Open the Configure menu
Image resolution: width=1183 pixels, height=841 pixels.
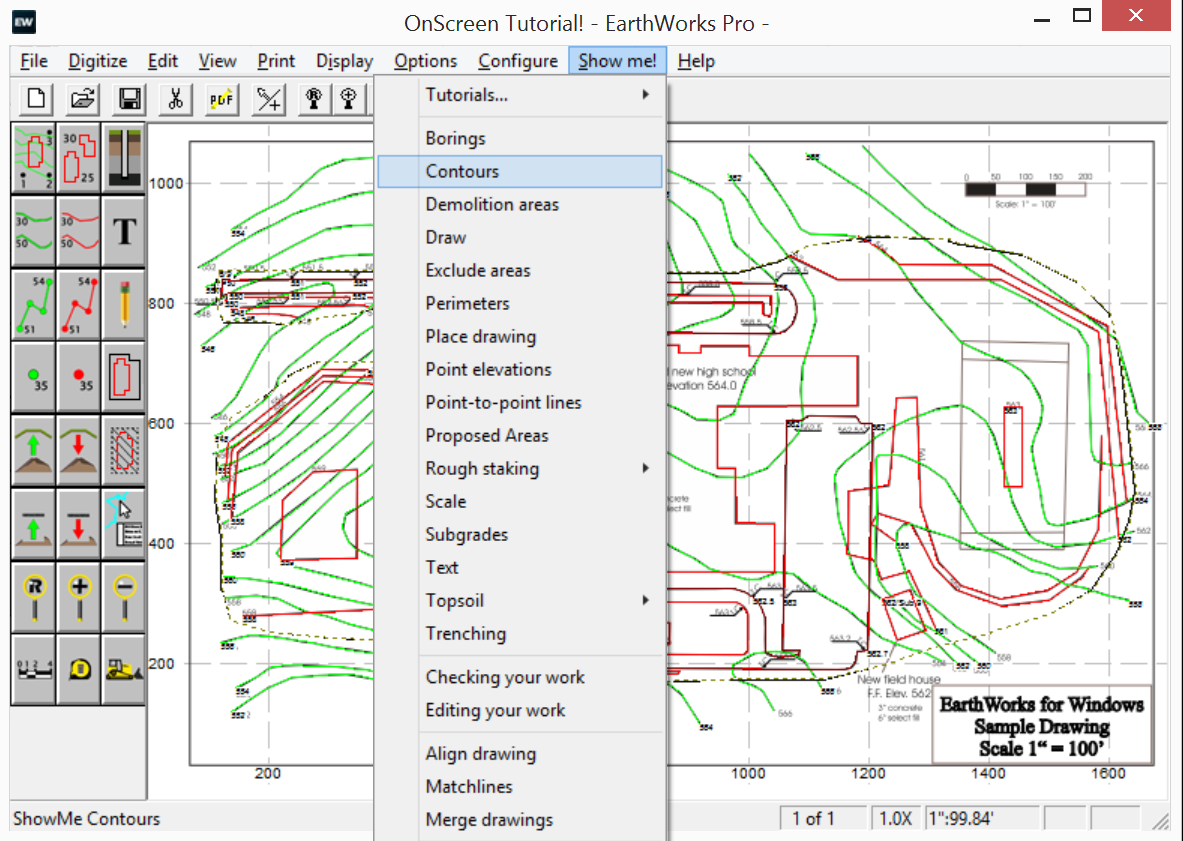[518, 61]
